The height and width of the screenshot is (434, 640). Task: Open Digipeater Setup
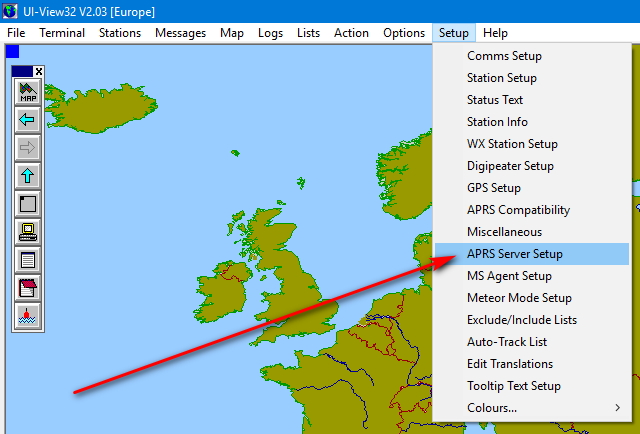click(x=510, y=166)
